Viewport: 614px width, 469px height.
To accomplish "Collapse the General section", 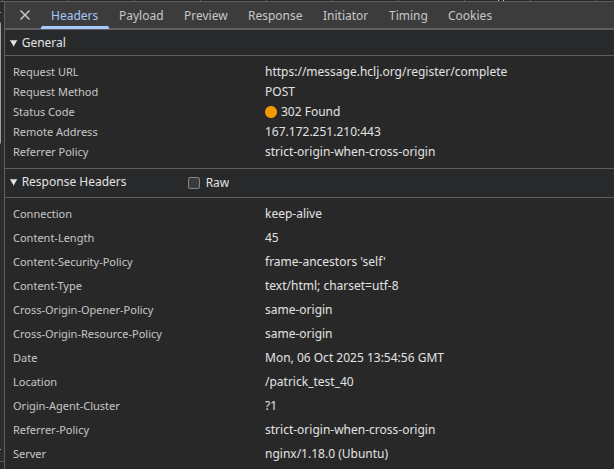I will (13, 44).
